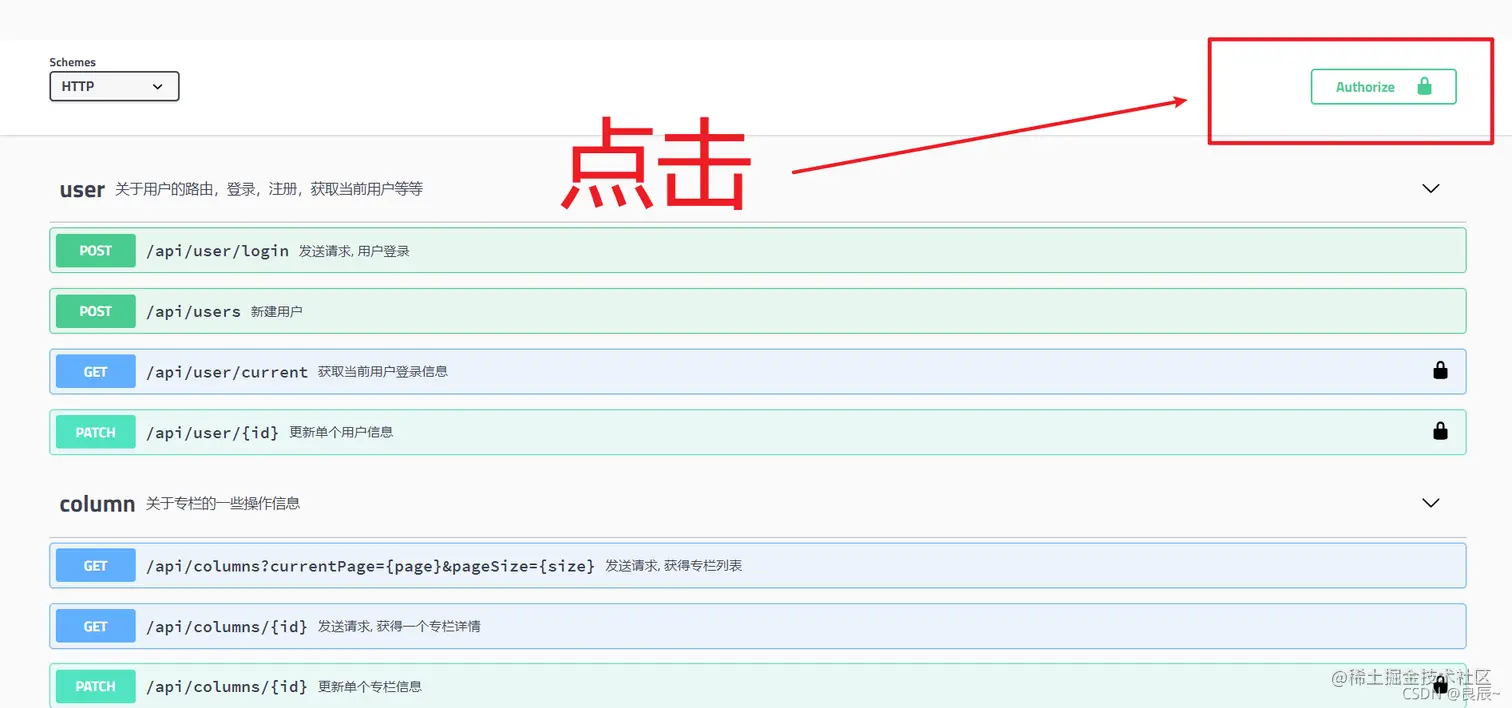Click PATCH badge of /api/user/{id}
The width and height of the screenshot is (1512, 708).
(x=96, y=432)
